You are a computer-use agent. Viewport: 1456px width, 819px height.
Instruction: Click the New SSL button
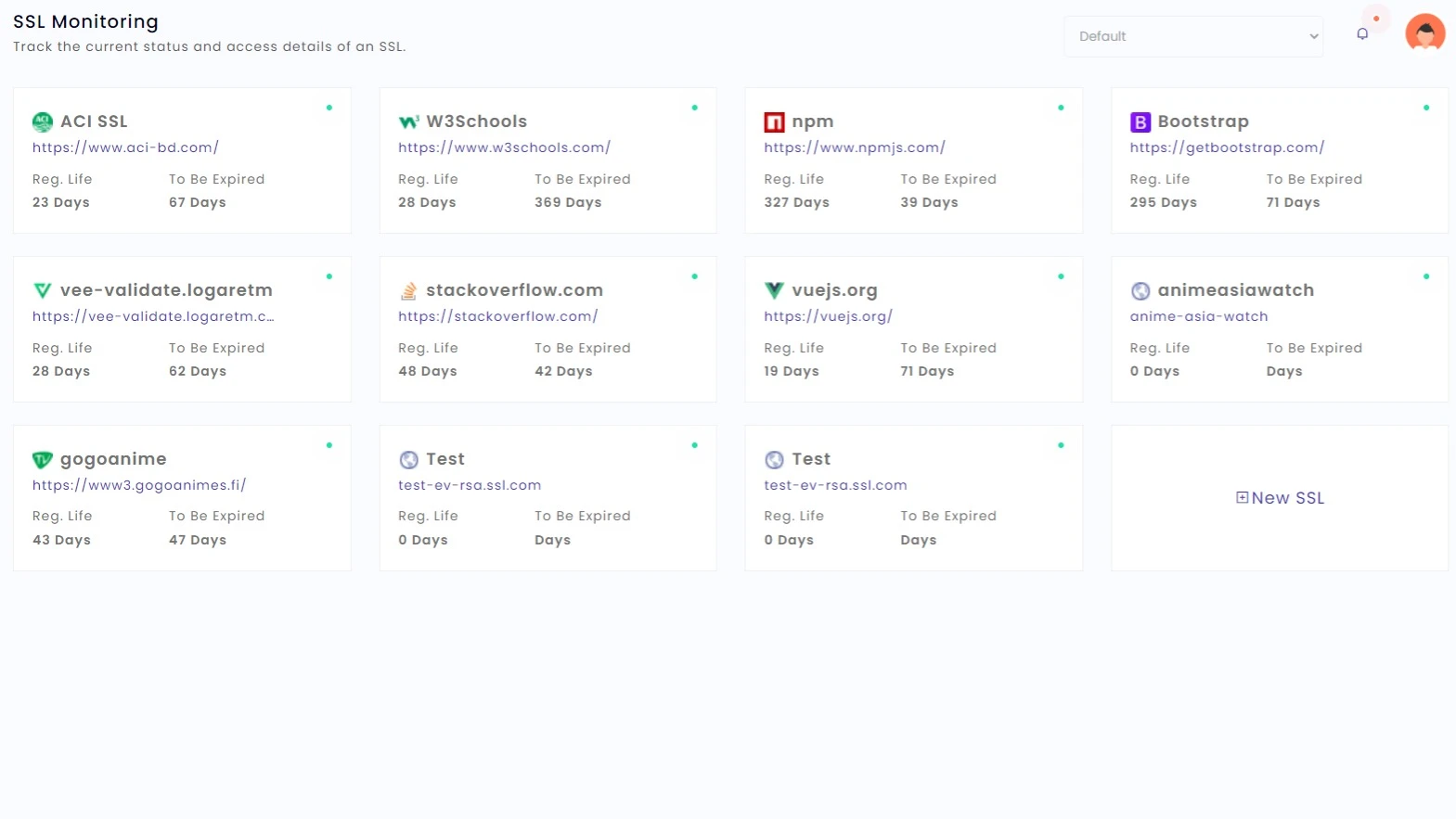pos(1280,498)
